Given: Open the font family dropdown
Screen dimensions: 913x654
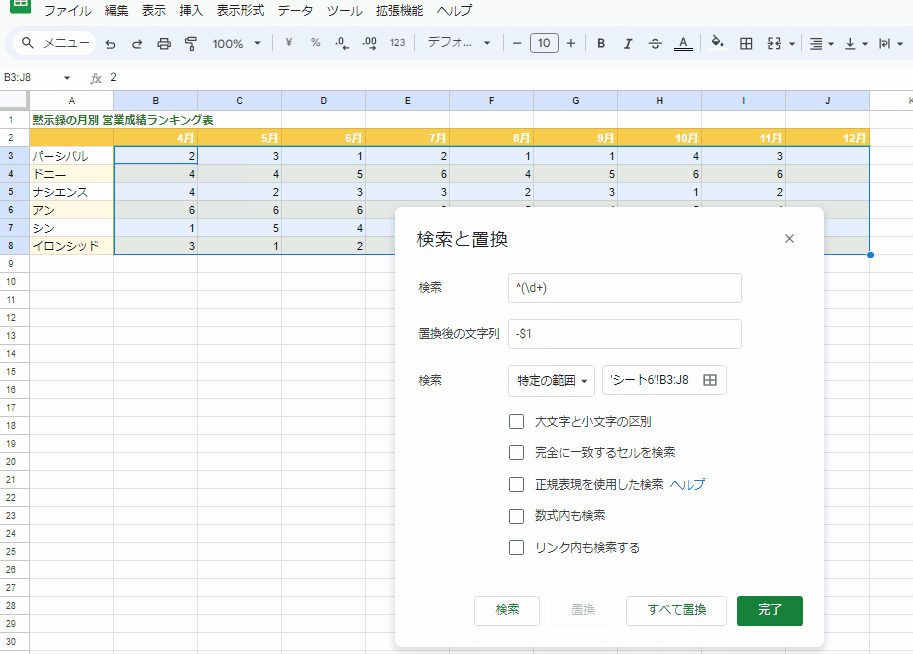Looking at the screenshot, I should tap(459, 43).
